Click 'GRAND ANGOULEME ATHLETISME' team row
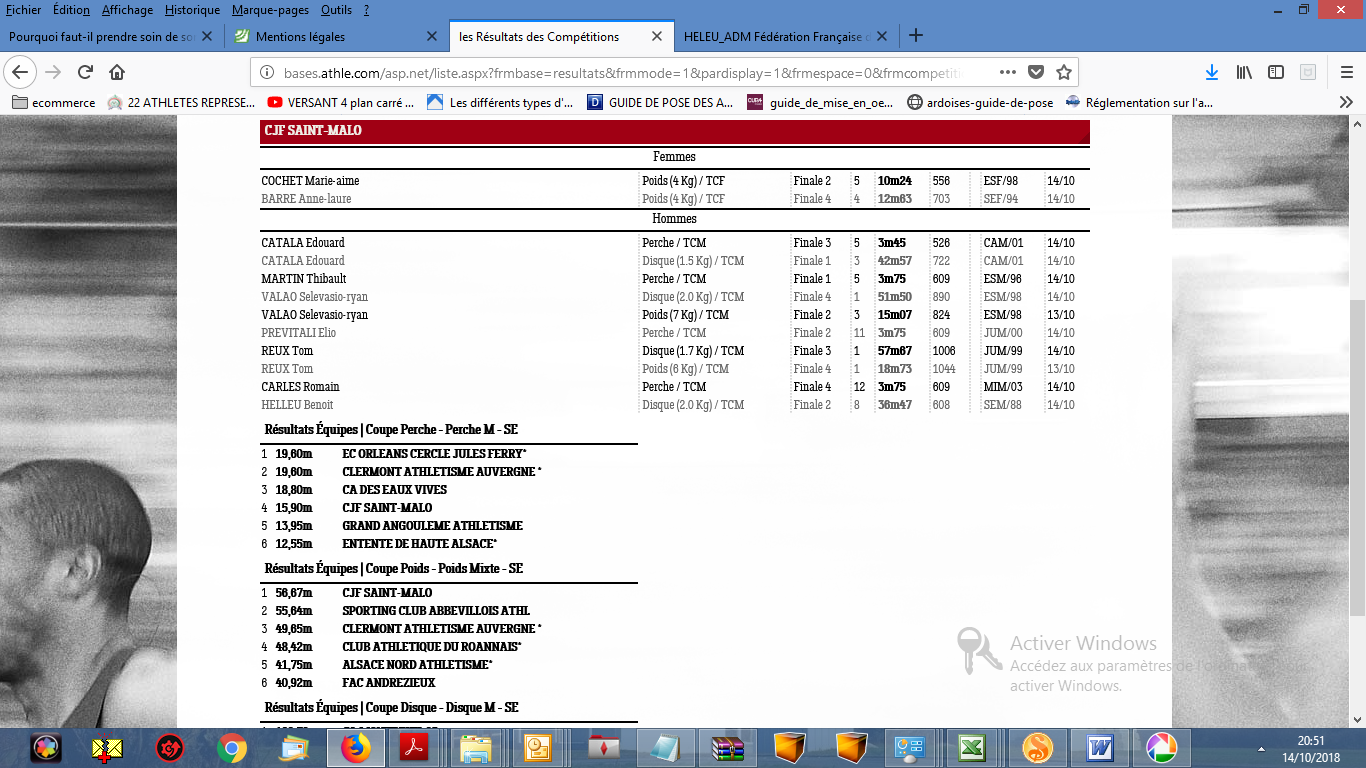Screen dimensions: 1366x768 pos(432,526)
